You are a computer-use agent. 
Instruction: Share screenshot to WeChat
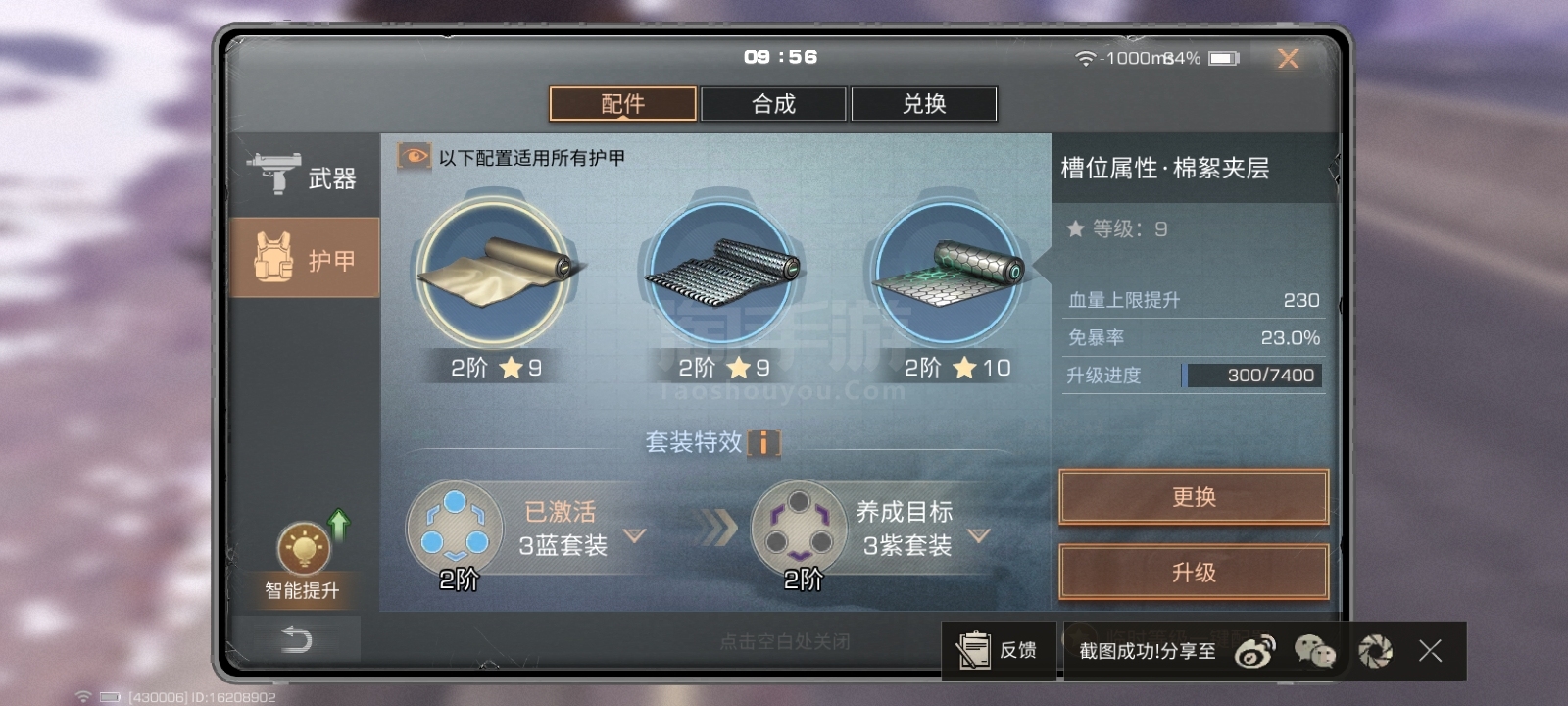[1315, 651]
